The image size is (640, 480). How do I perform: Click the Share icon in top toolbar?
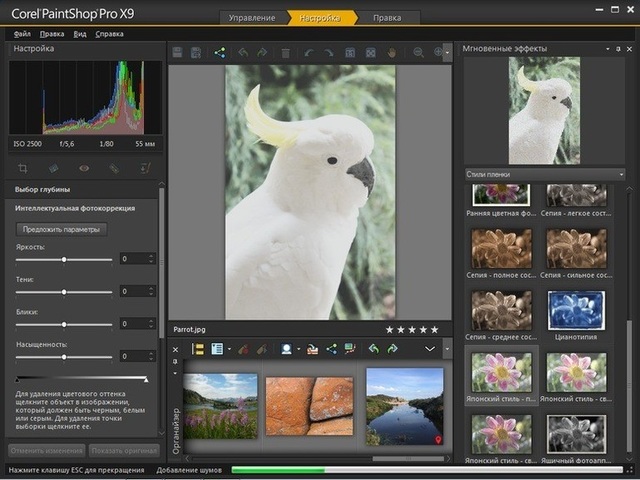coord(220,52)
